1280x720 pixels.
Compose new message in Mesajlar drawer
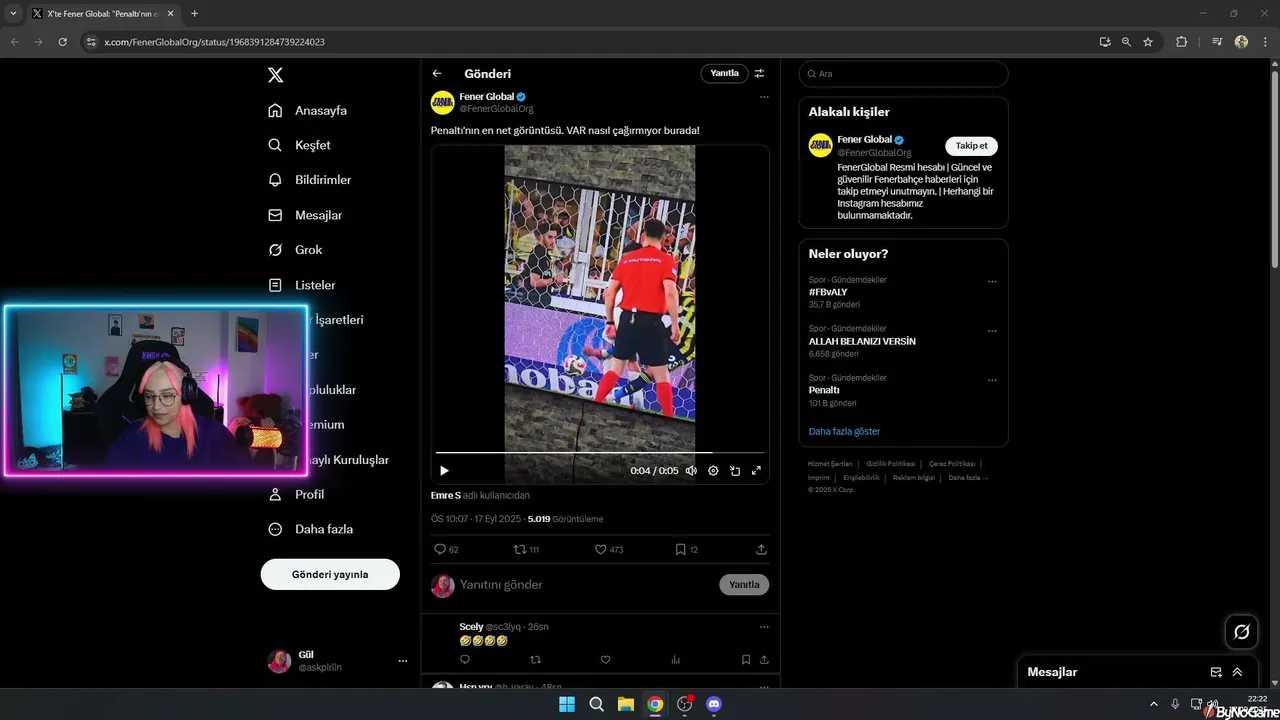pyautogui.click(x=1216, y=672)
